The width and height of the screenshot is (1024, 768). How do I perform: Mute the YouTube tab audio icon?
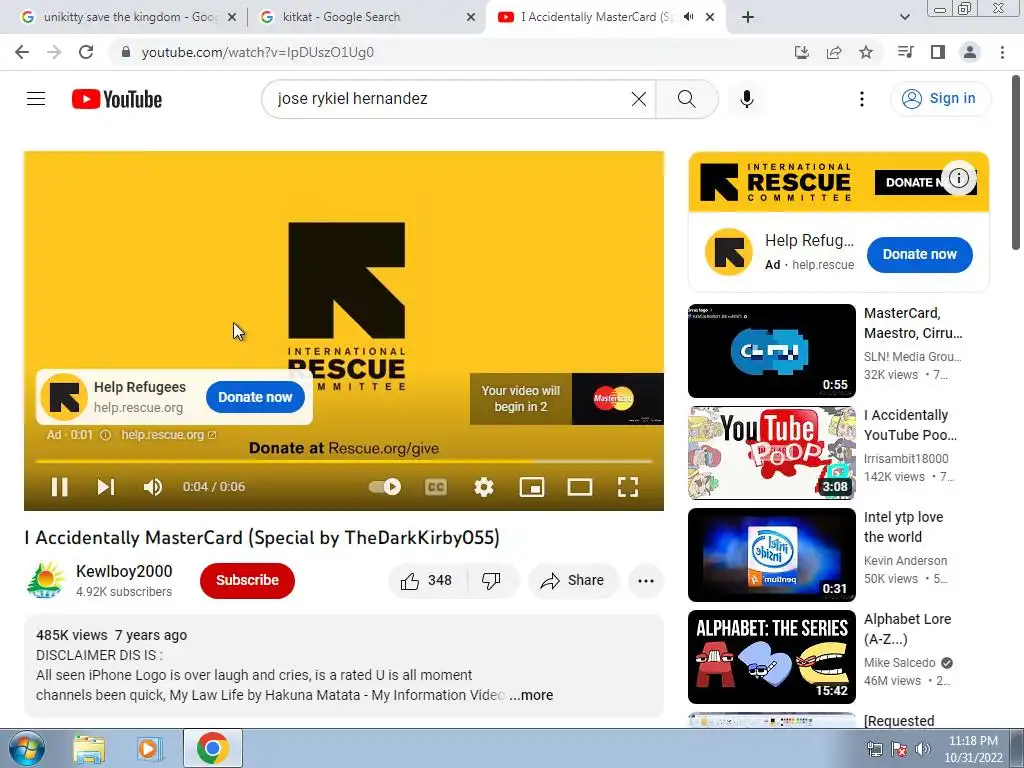[x=689, y=17]
